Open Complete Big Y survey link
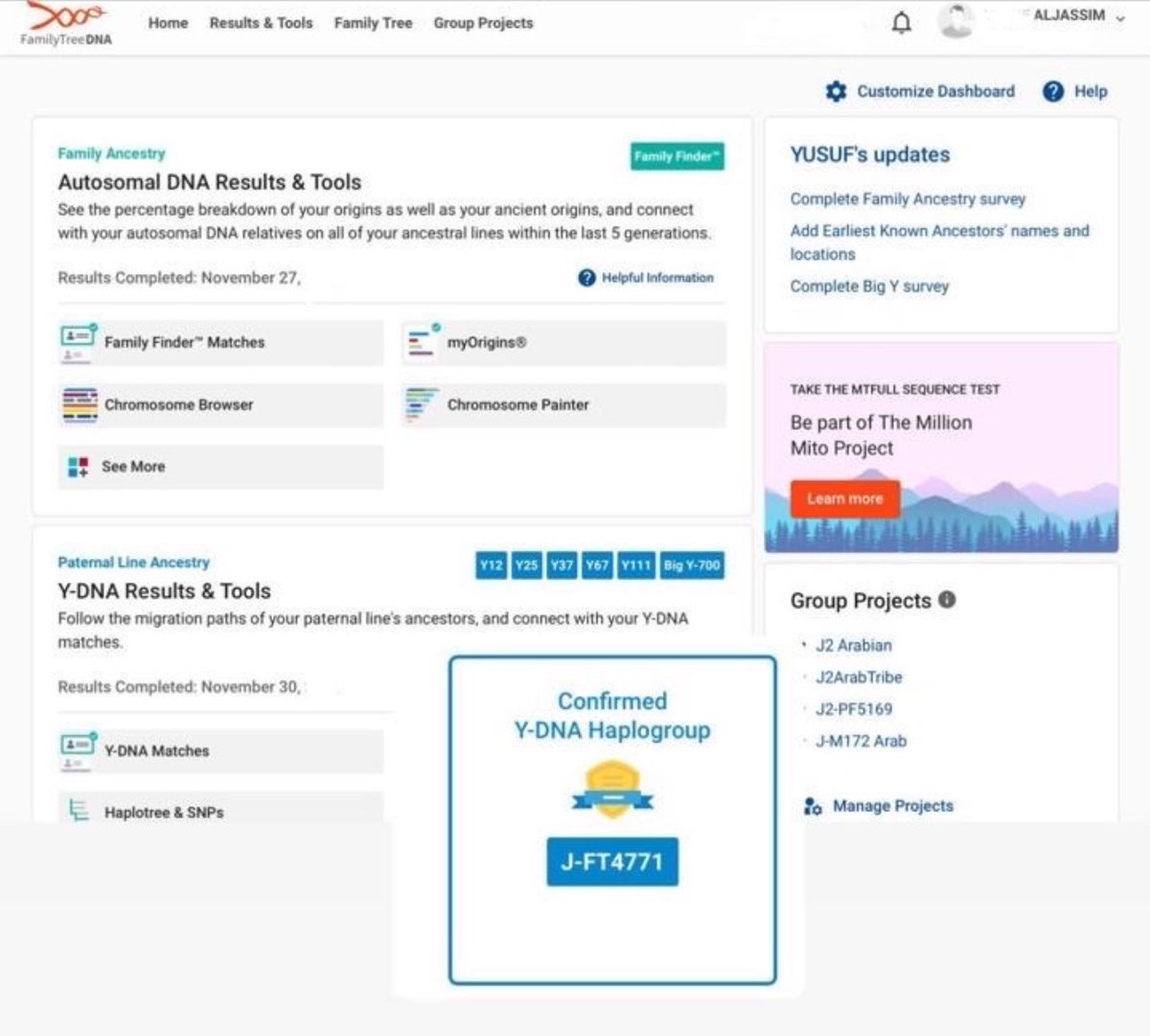Image resolution: width=1150 pixels, height=1036 pixels. tap(869, 287)
